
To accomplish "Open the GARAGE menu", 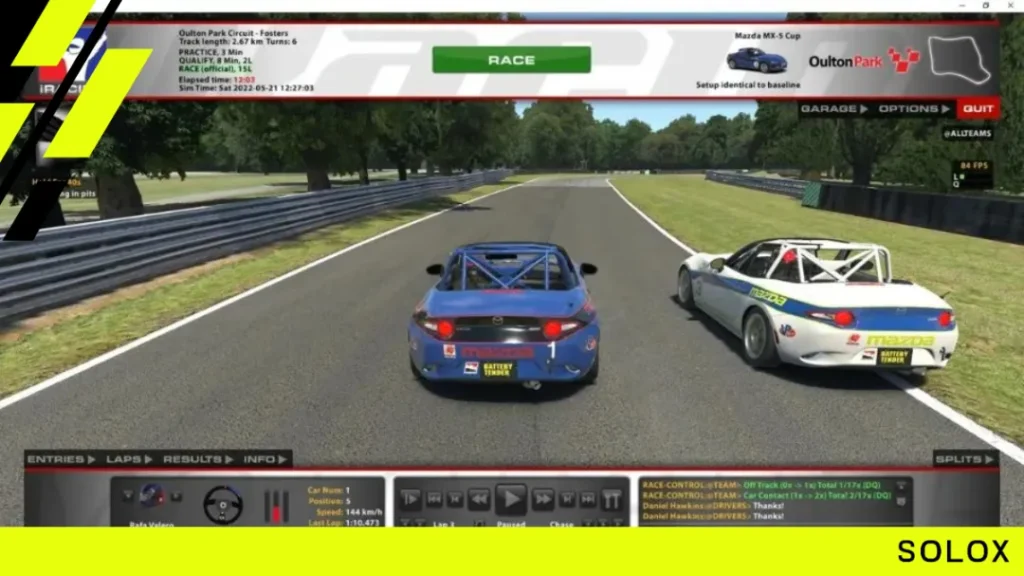I will [834, 109].
